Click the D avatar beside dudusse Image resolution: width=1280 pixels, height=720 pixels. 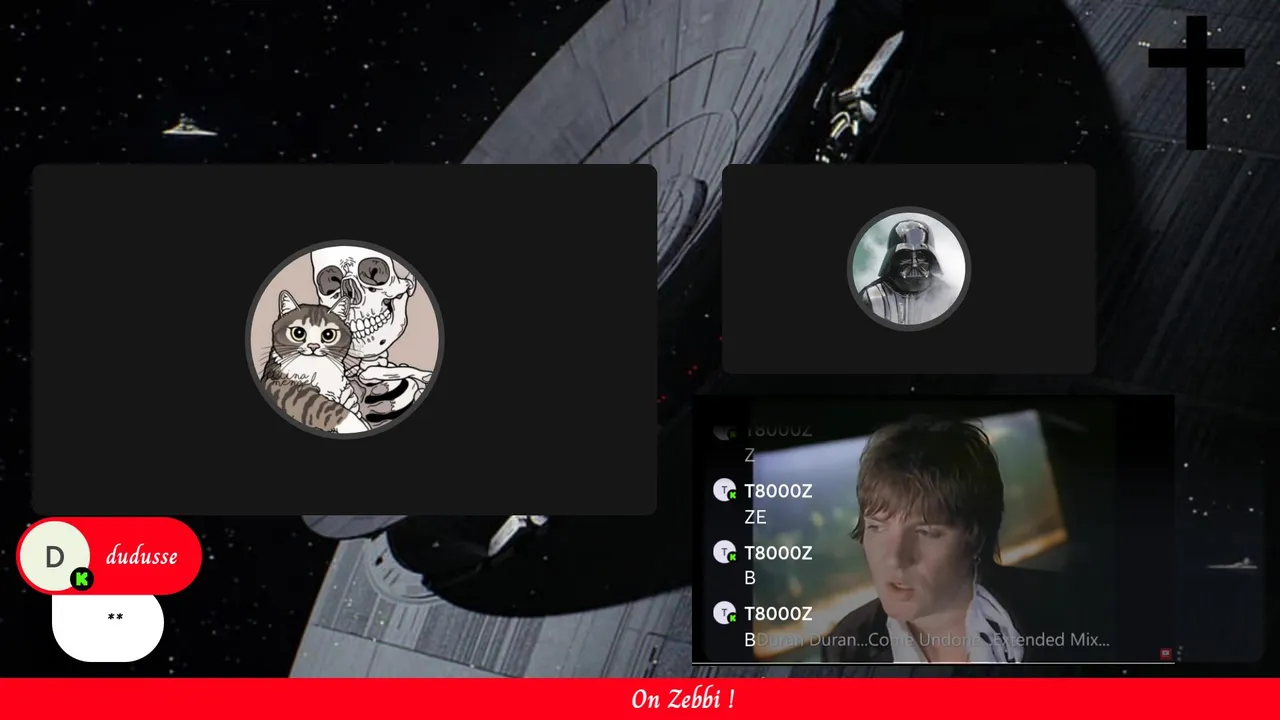pyautogui.click(x=55, y=556)
